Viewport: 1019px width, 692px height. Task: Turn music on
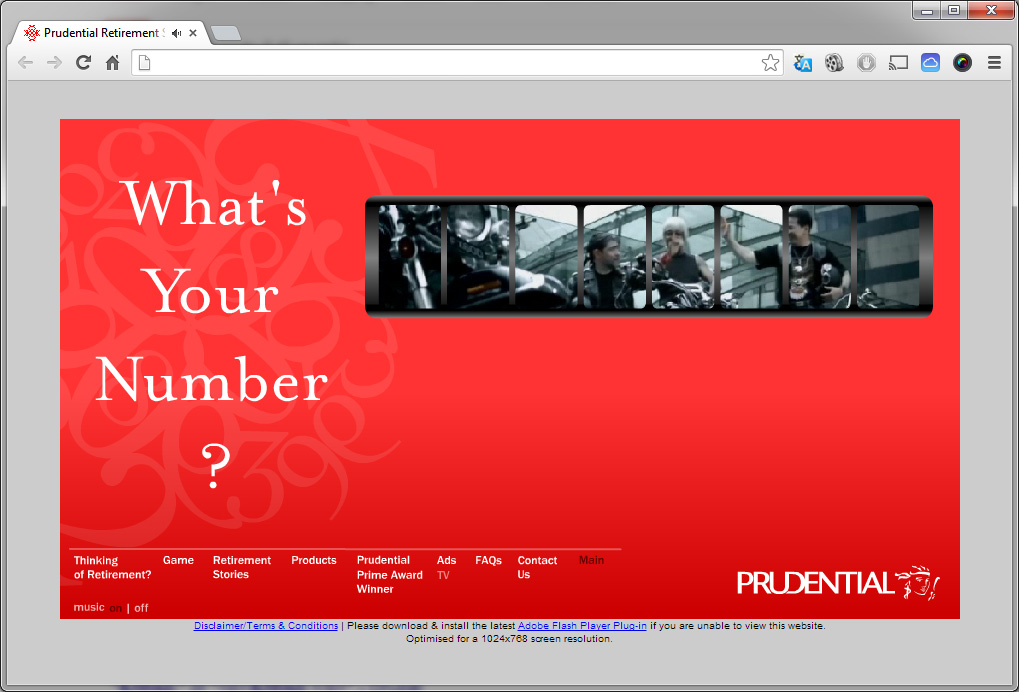click(116, 608)
